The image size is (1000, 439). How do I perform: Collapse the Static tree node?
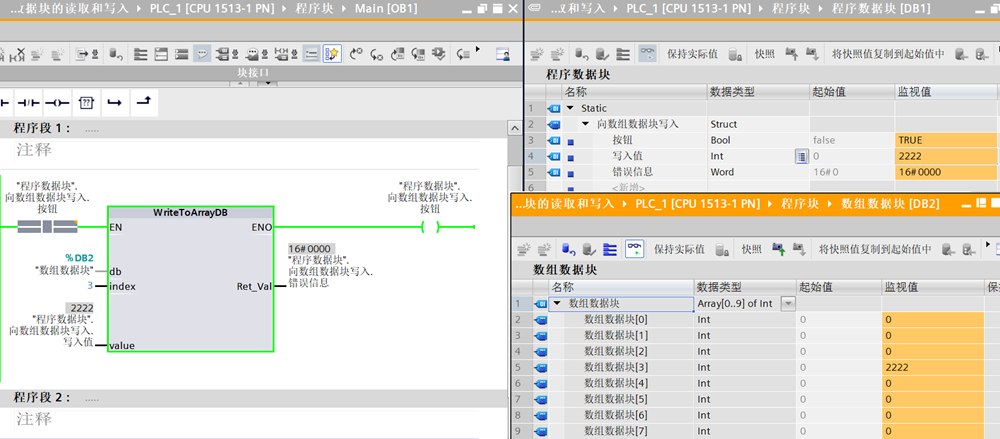(570, 108)
